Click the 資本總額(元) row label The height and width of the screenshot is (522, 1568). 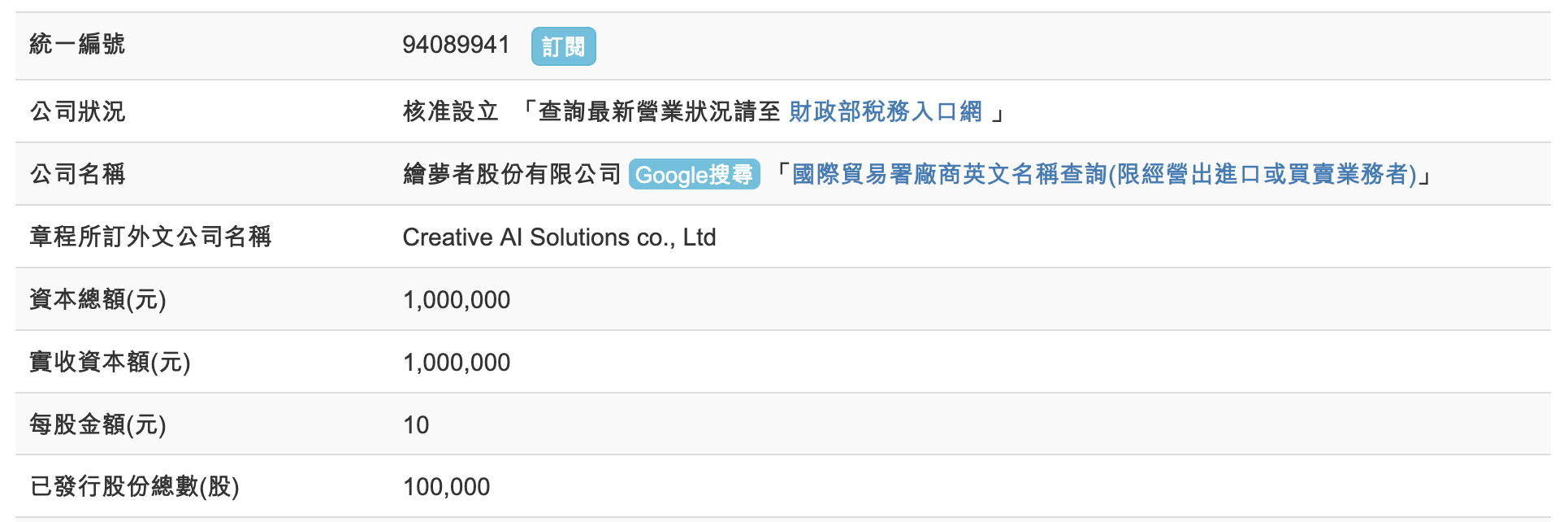tap(97, 299)
